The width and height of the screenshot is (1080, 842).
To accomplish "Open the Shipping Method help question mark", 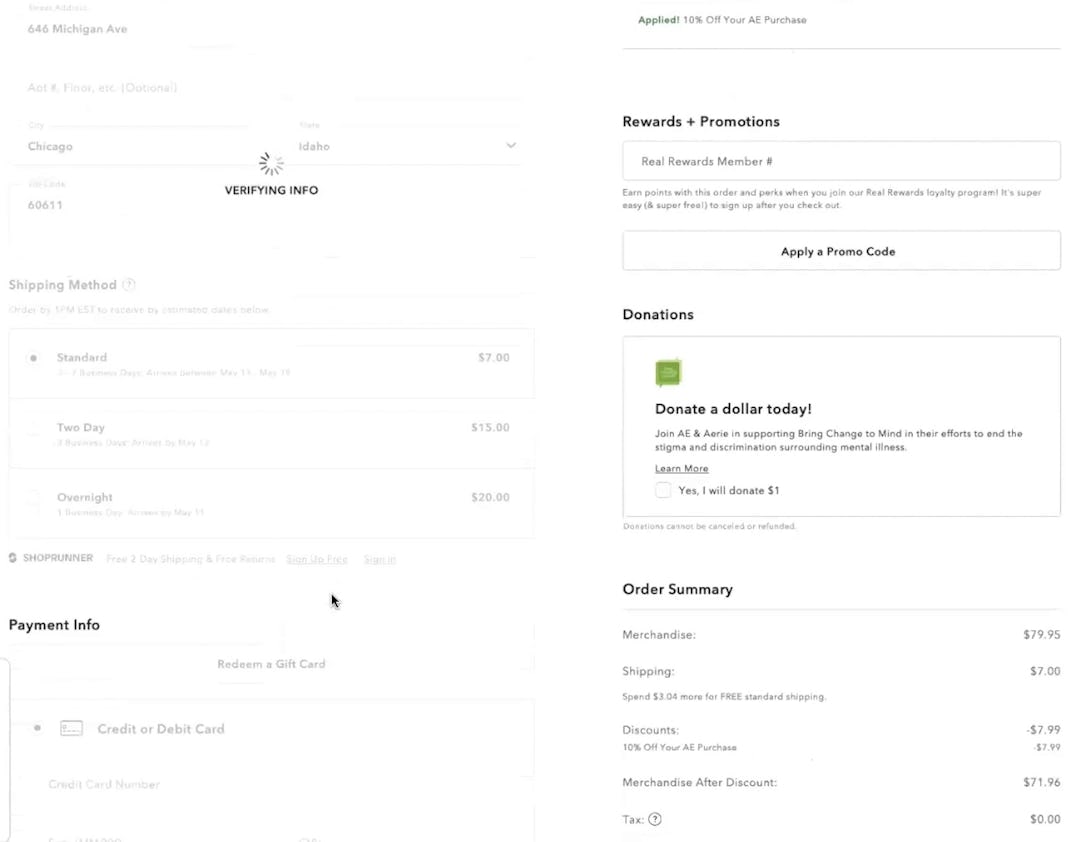I will pos(128,284).
